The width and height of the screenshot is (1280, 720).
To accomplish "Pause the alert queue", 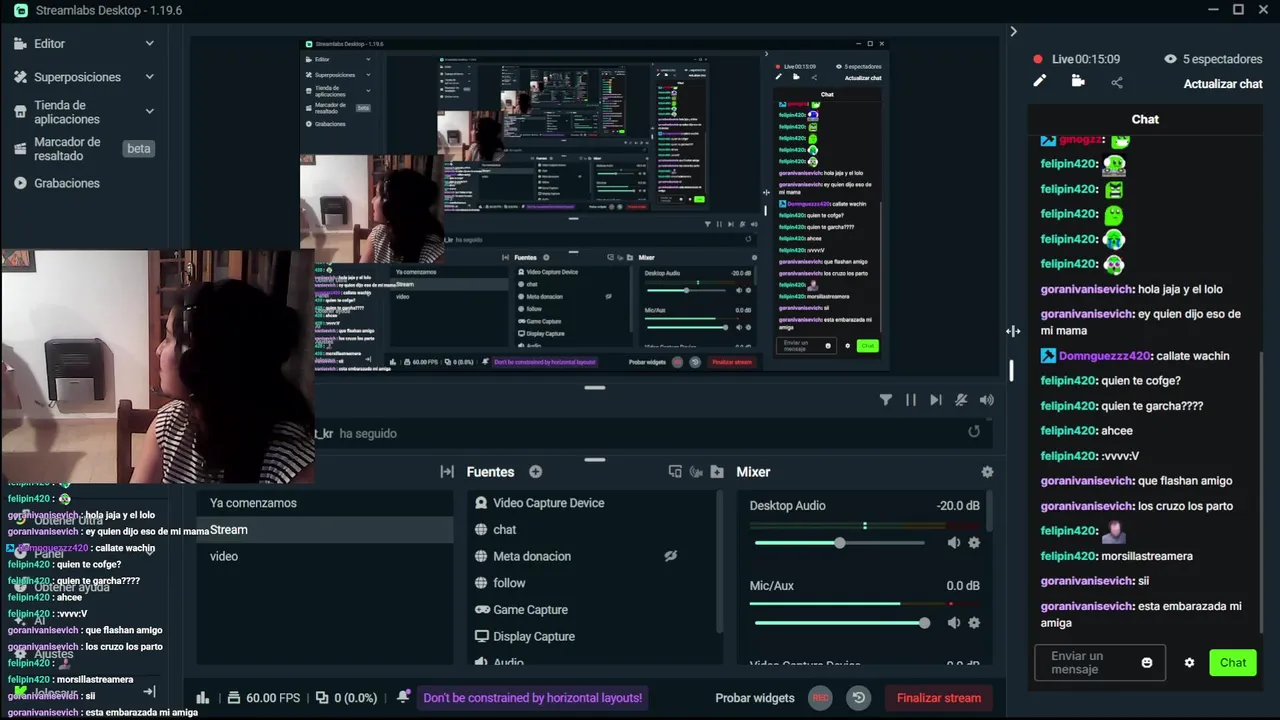I will tap(911, 400).
